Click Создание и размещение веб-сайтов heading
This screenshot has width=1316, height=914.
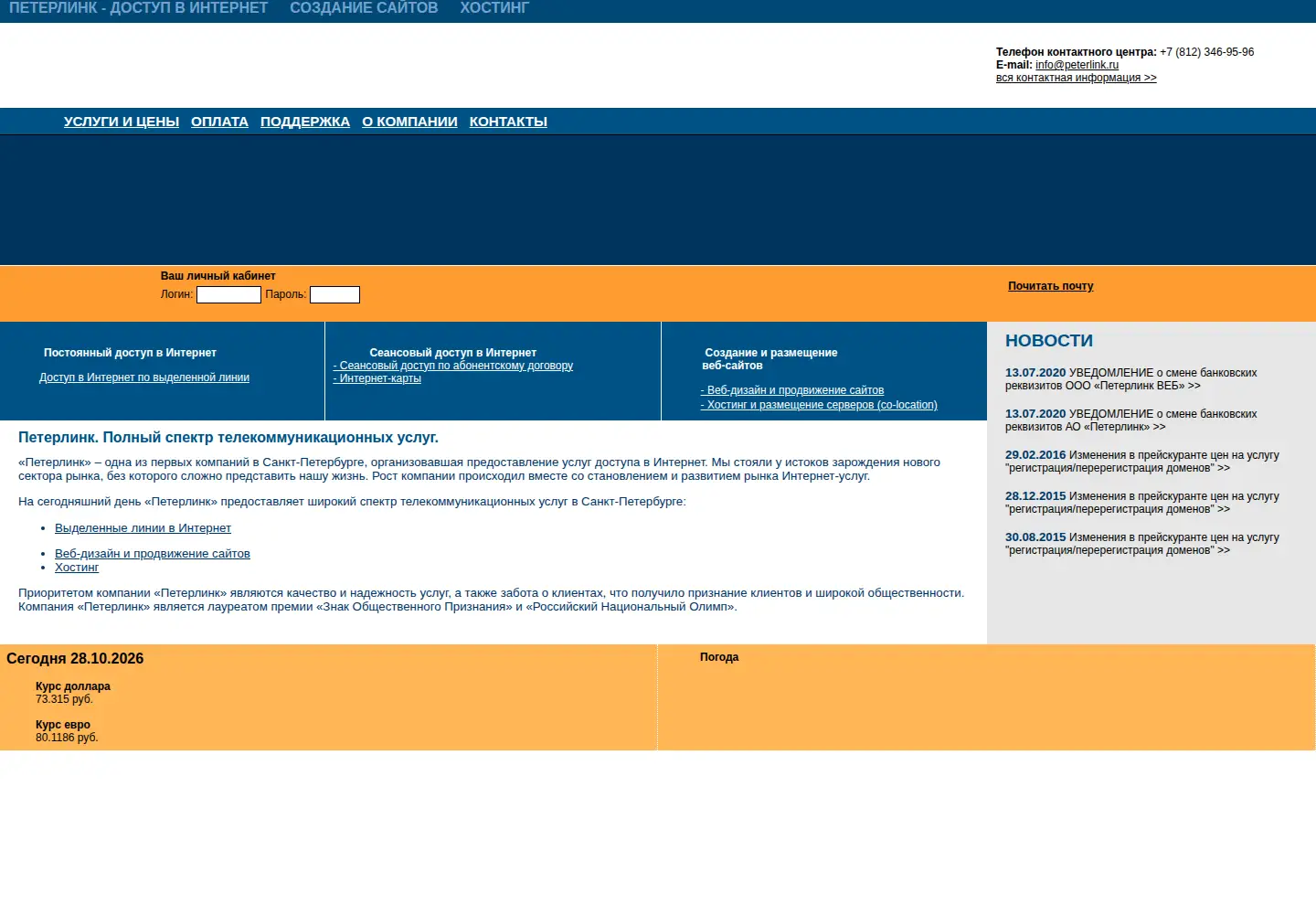tap(769, 359)
